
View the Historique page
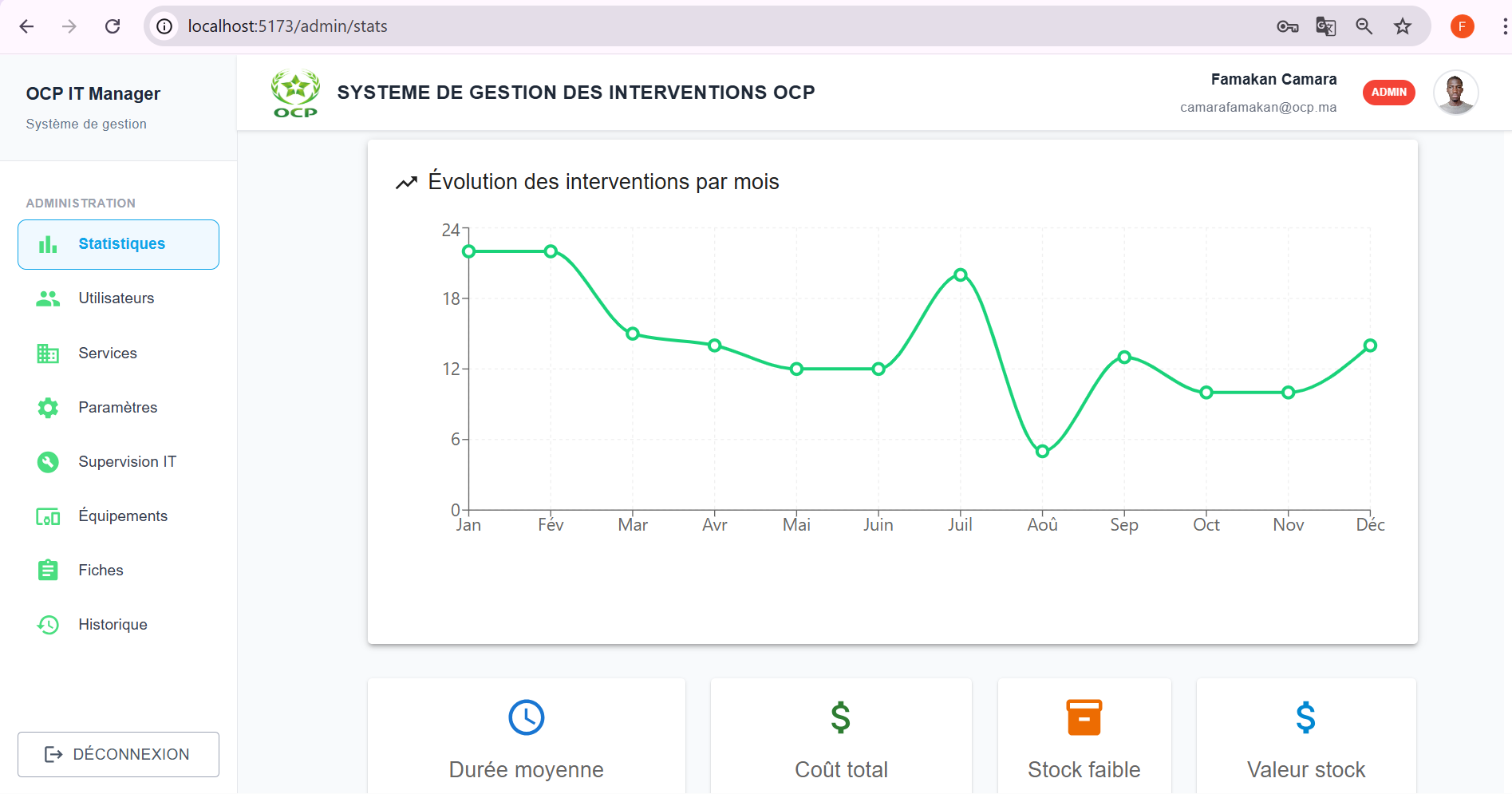(x=113, y=625)
